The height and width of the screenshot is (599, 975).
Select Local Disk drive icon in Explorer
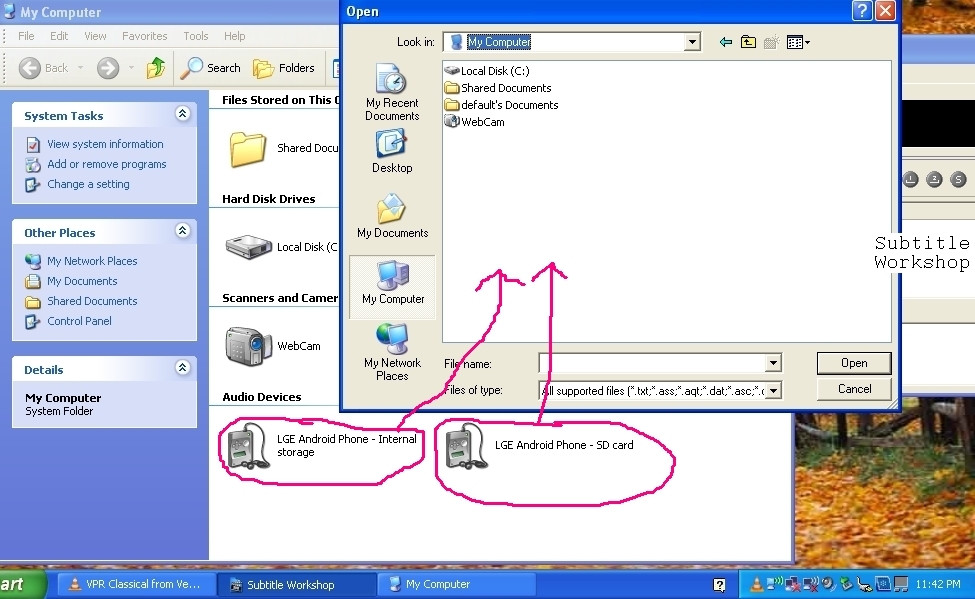pos(249,247)
